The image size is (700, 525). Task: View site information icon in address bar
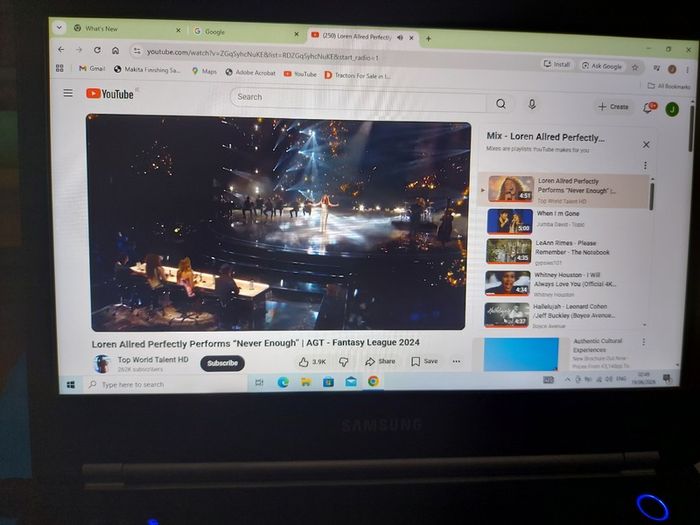(138, 52)
